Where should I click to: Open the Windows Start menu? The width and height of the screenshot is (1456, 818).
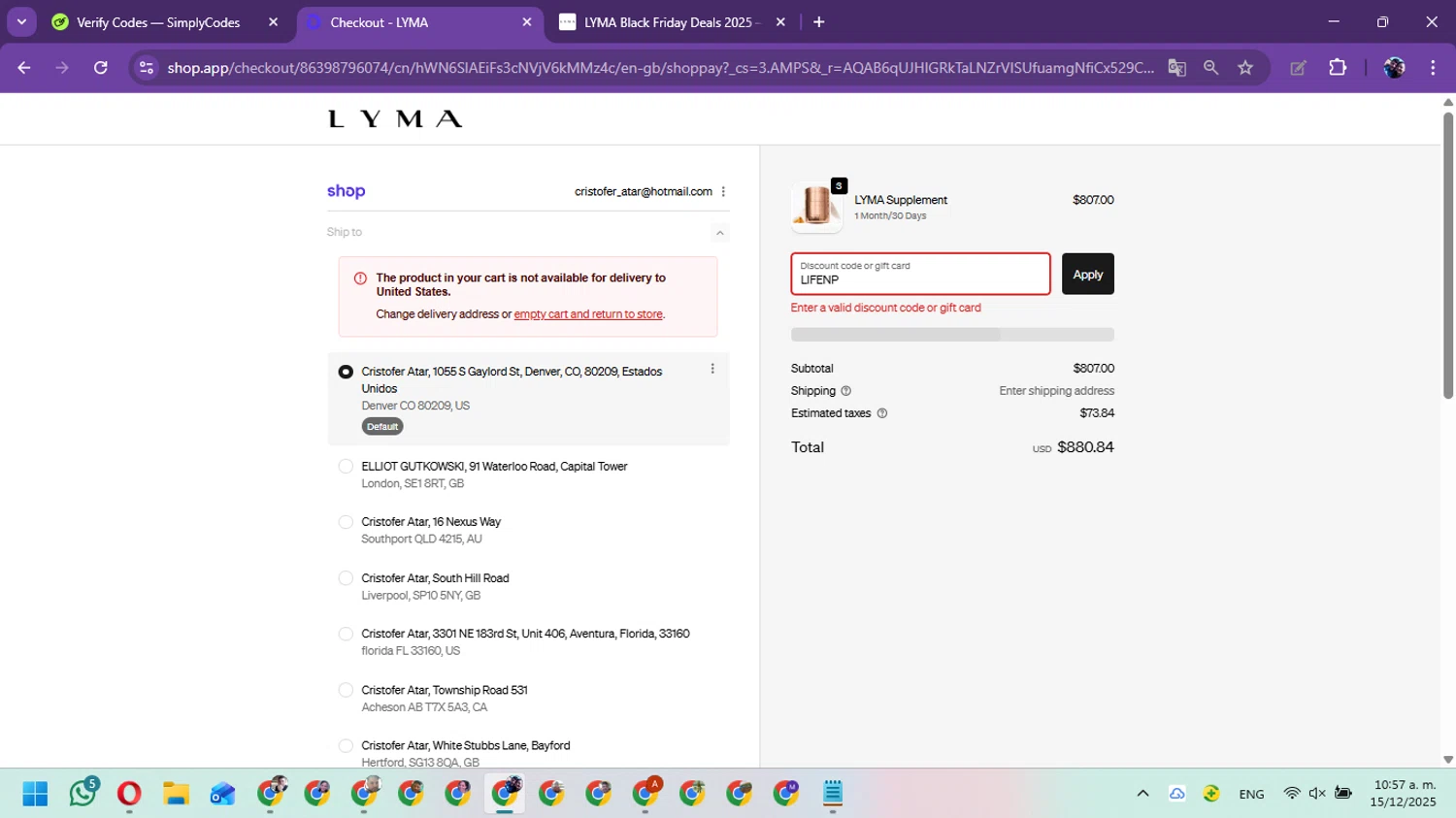point(35,794)
